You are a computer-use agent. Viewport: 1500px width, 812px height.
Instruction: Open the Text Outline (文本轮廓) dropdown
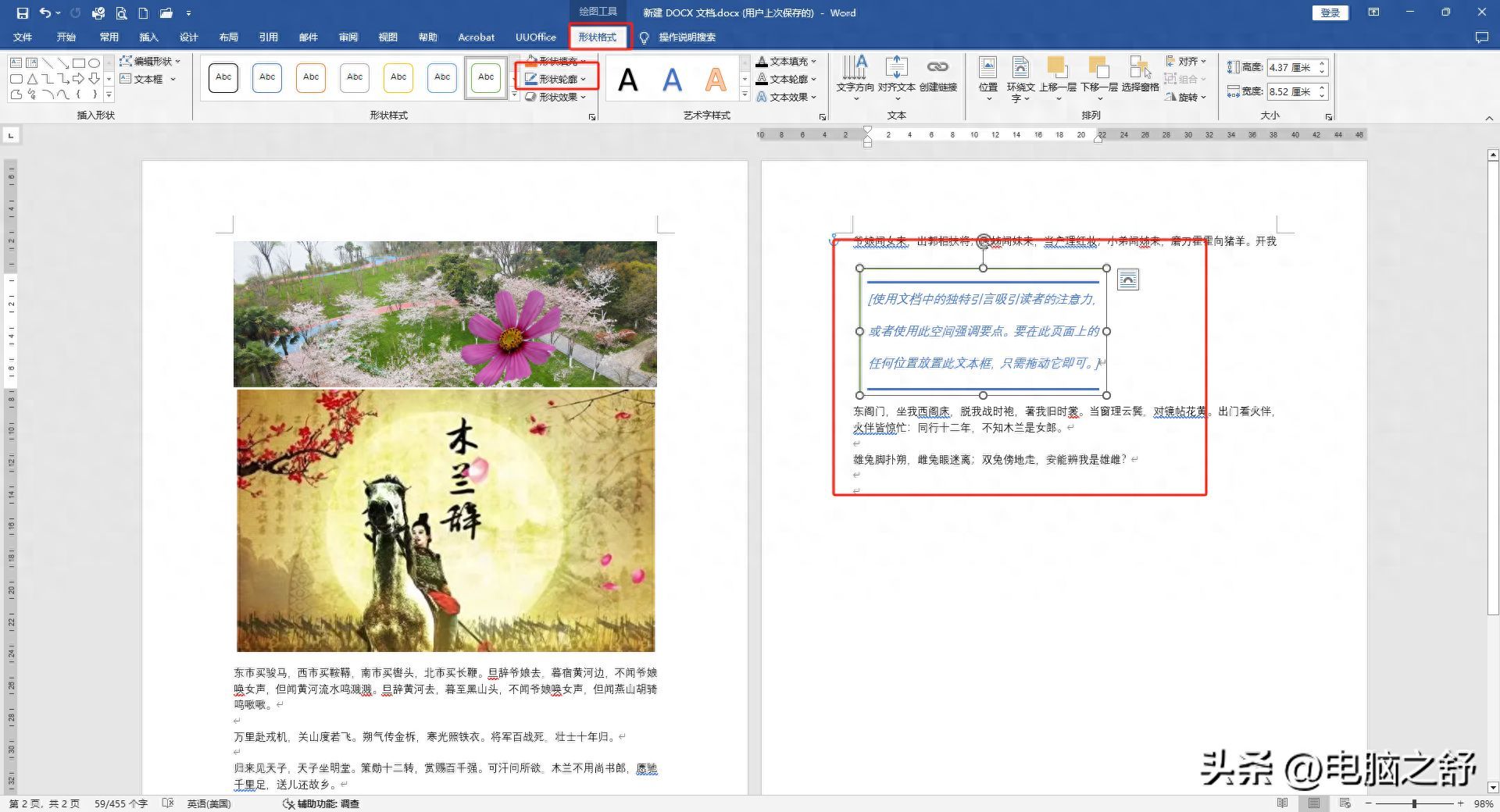click(786, 79)
